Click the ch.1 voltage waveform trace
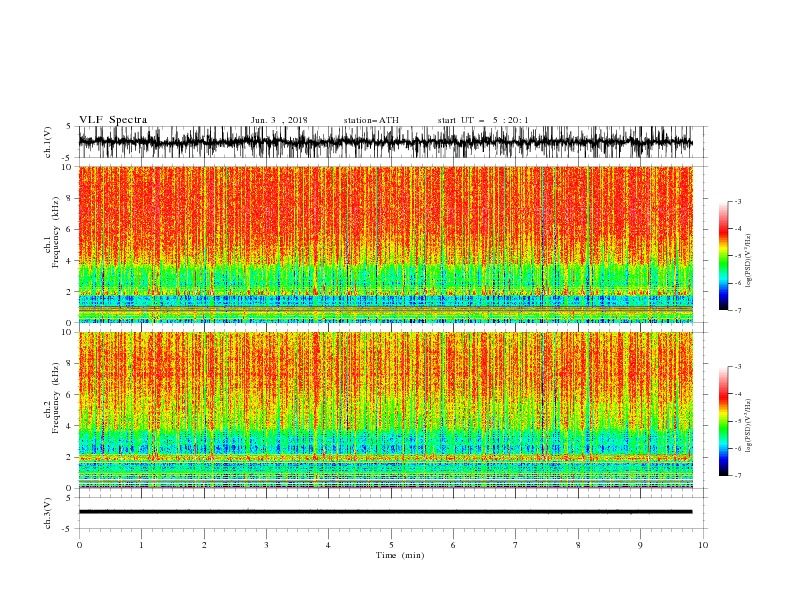Image resolution: width=792 pixels, height=612 pixels. pos(385,142)
